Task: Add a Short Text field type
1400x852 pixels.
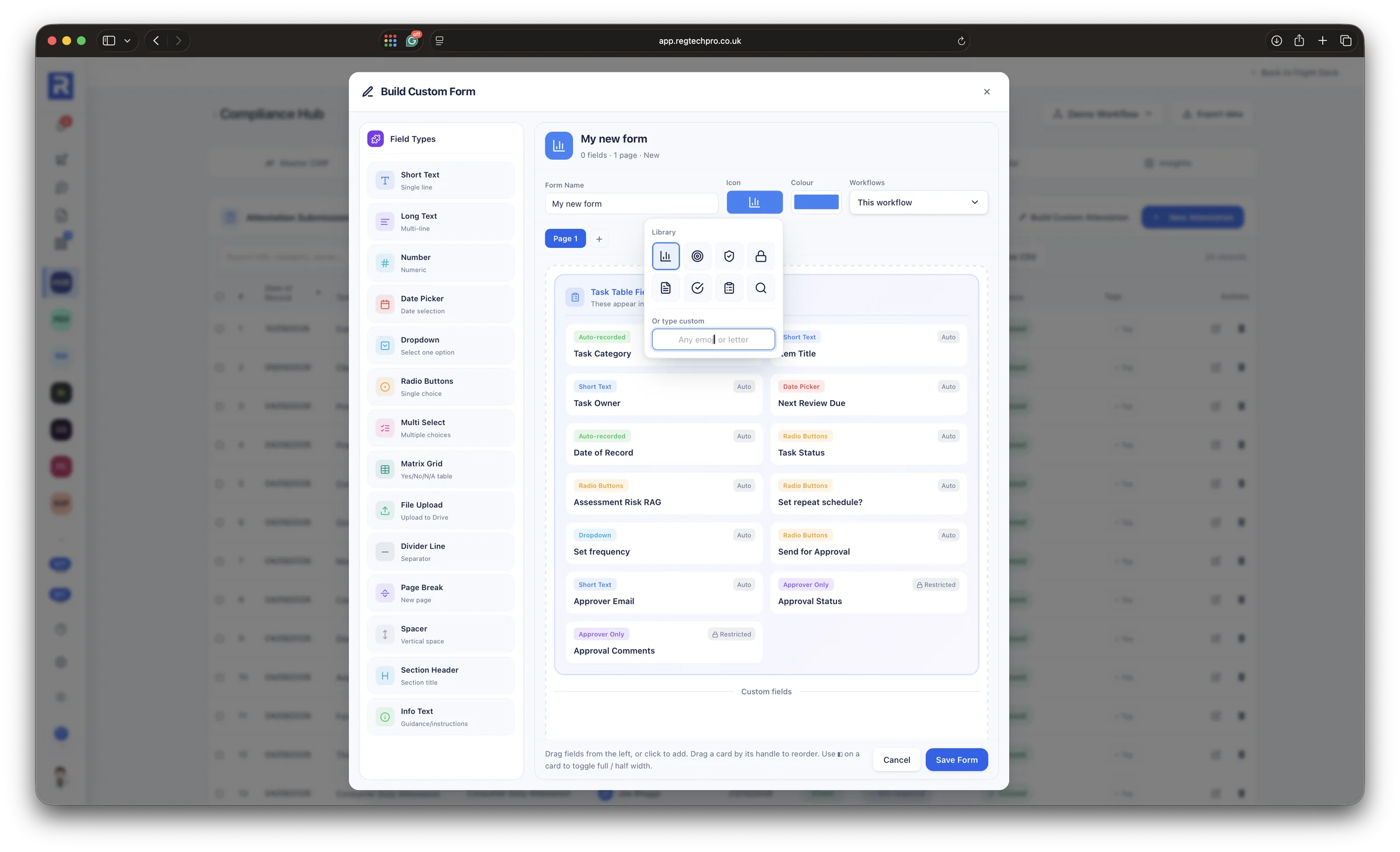Action: 441,181
